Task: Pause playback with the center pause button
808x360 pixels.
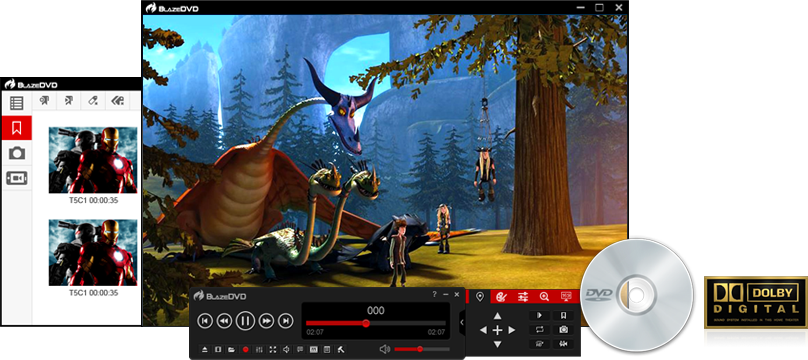Action: pyautogui.click(x=245, y=321)
